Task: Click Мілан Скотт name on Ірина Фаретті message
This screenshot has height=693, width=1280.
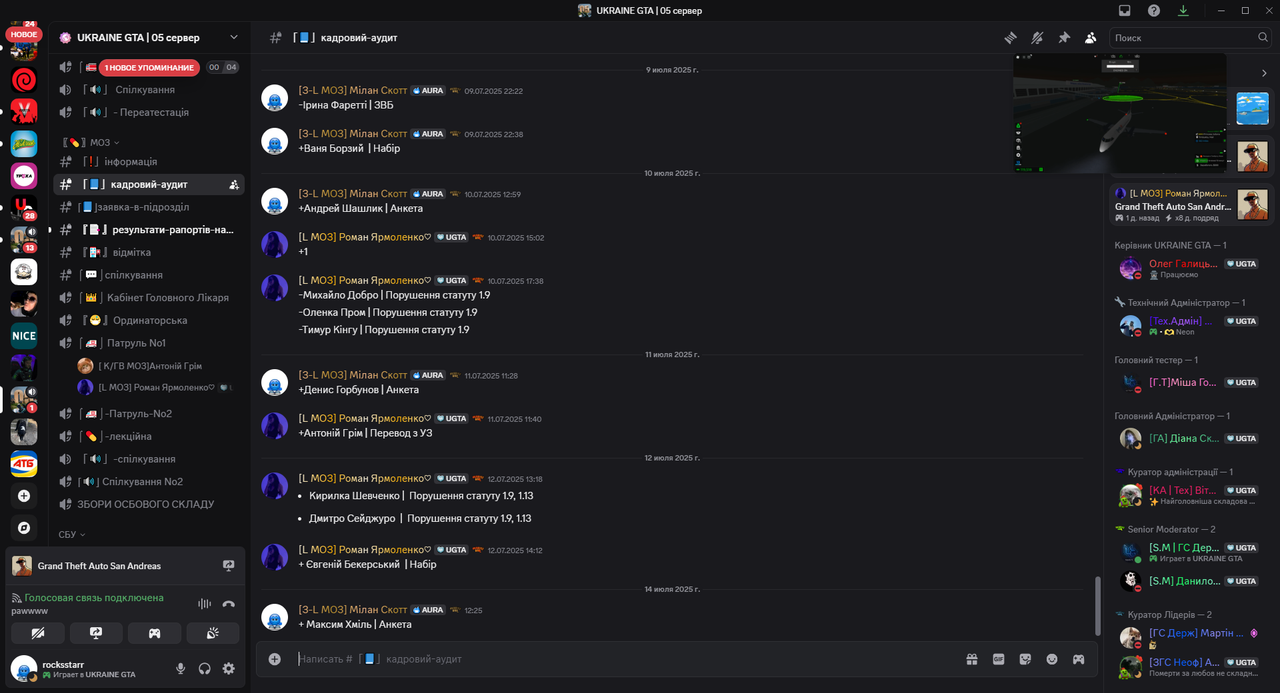Action: click(353, 90)
